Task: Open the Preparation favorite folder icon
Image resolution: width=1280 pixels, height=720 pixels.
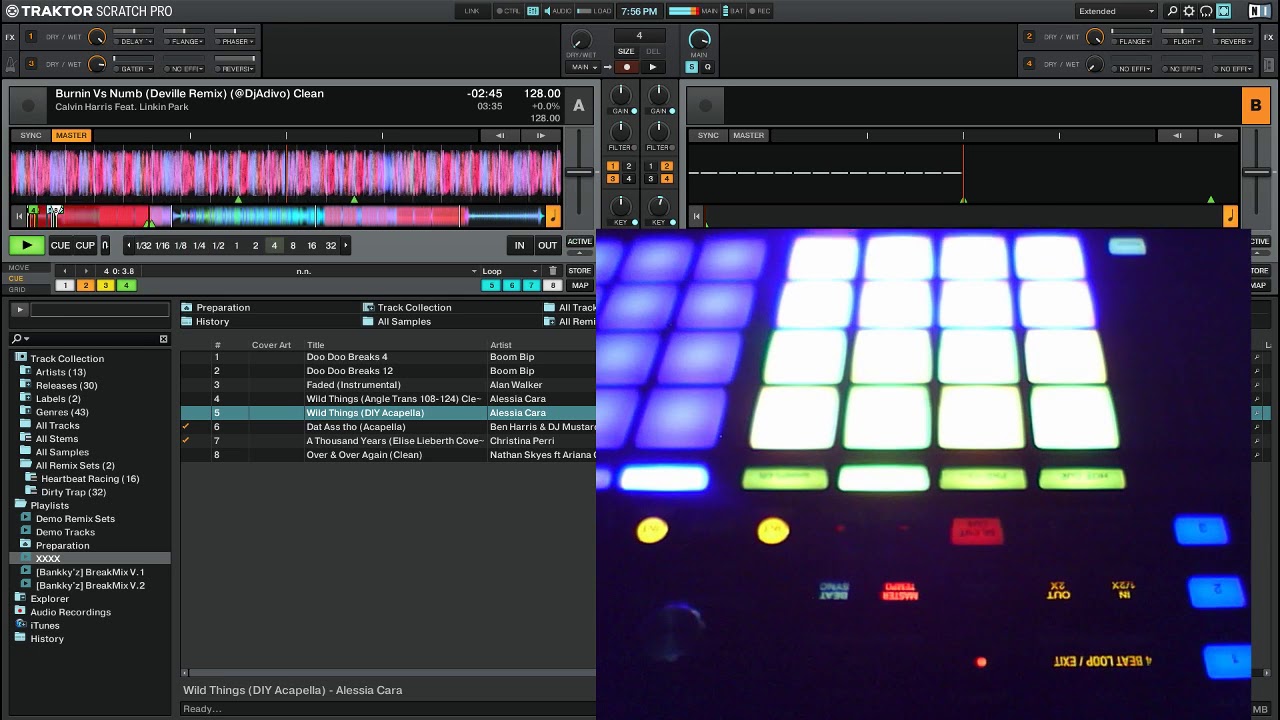Action: 187,307
